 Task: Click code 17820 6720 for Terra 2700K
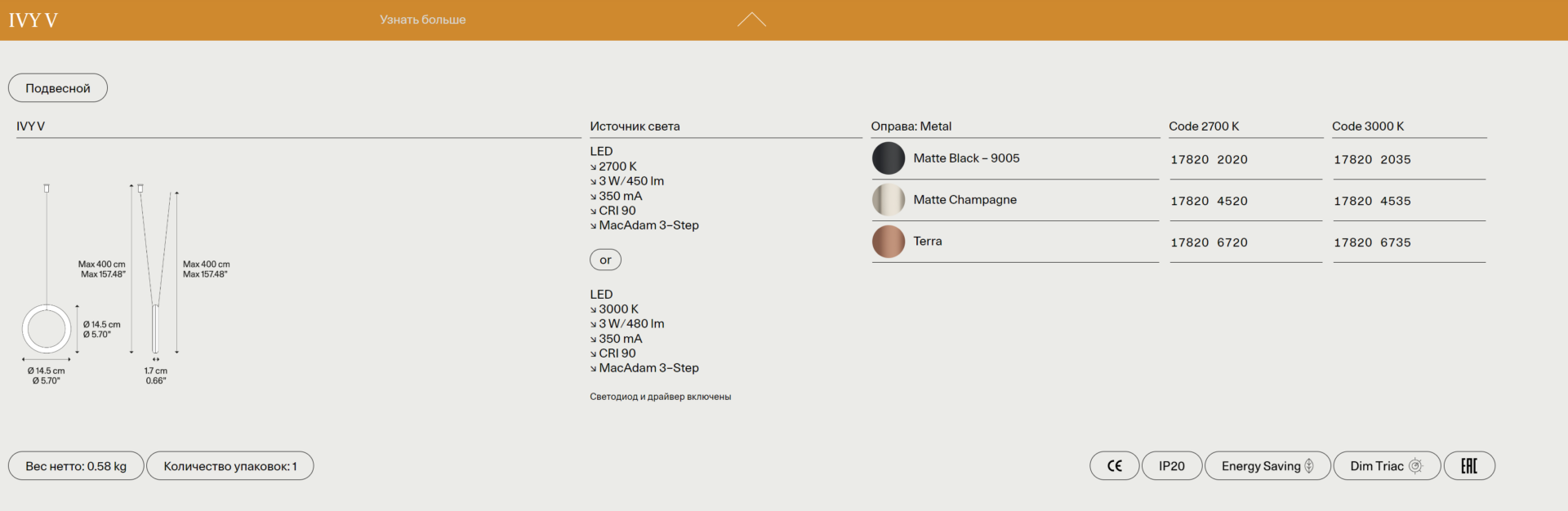click(1209, 243)
